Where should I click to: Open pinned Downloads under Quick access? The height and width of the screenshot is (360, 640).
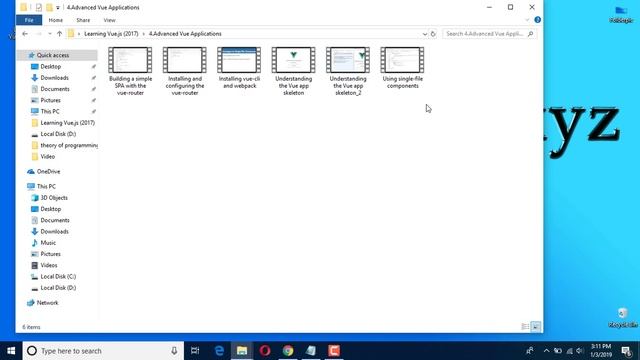[x=54, y=78]
